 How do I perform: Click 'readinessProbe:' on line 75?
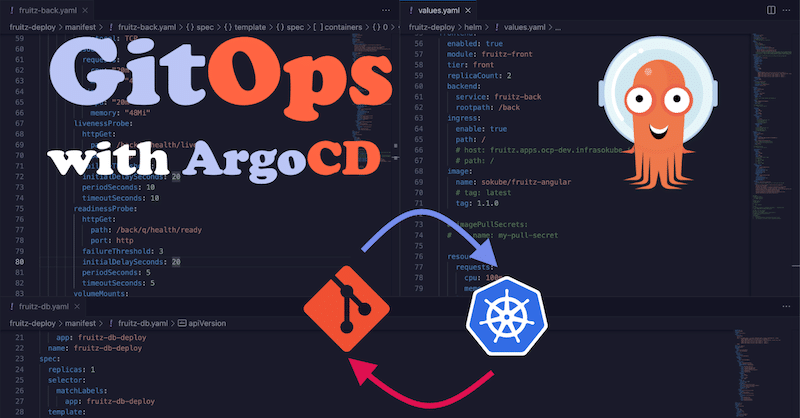pos(105,209)
